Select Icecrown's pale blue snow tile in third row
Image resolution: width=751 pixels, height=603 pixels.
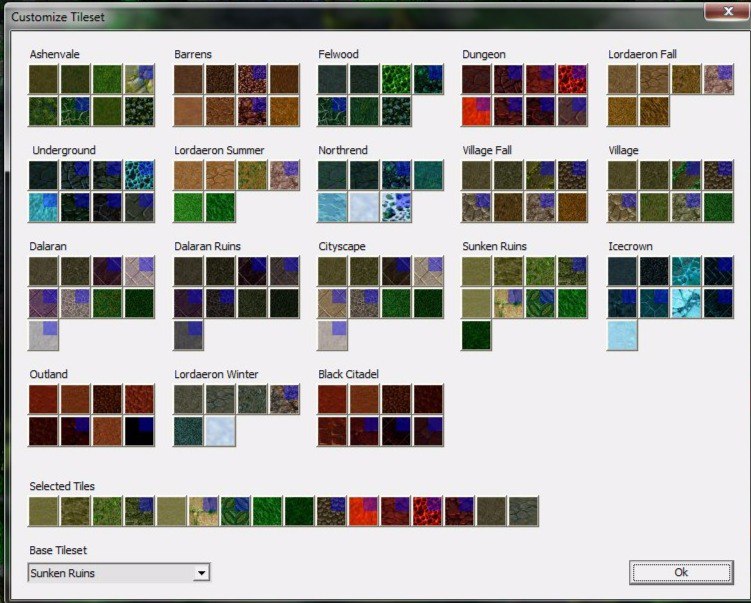(x=622, y=335)
